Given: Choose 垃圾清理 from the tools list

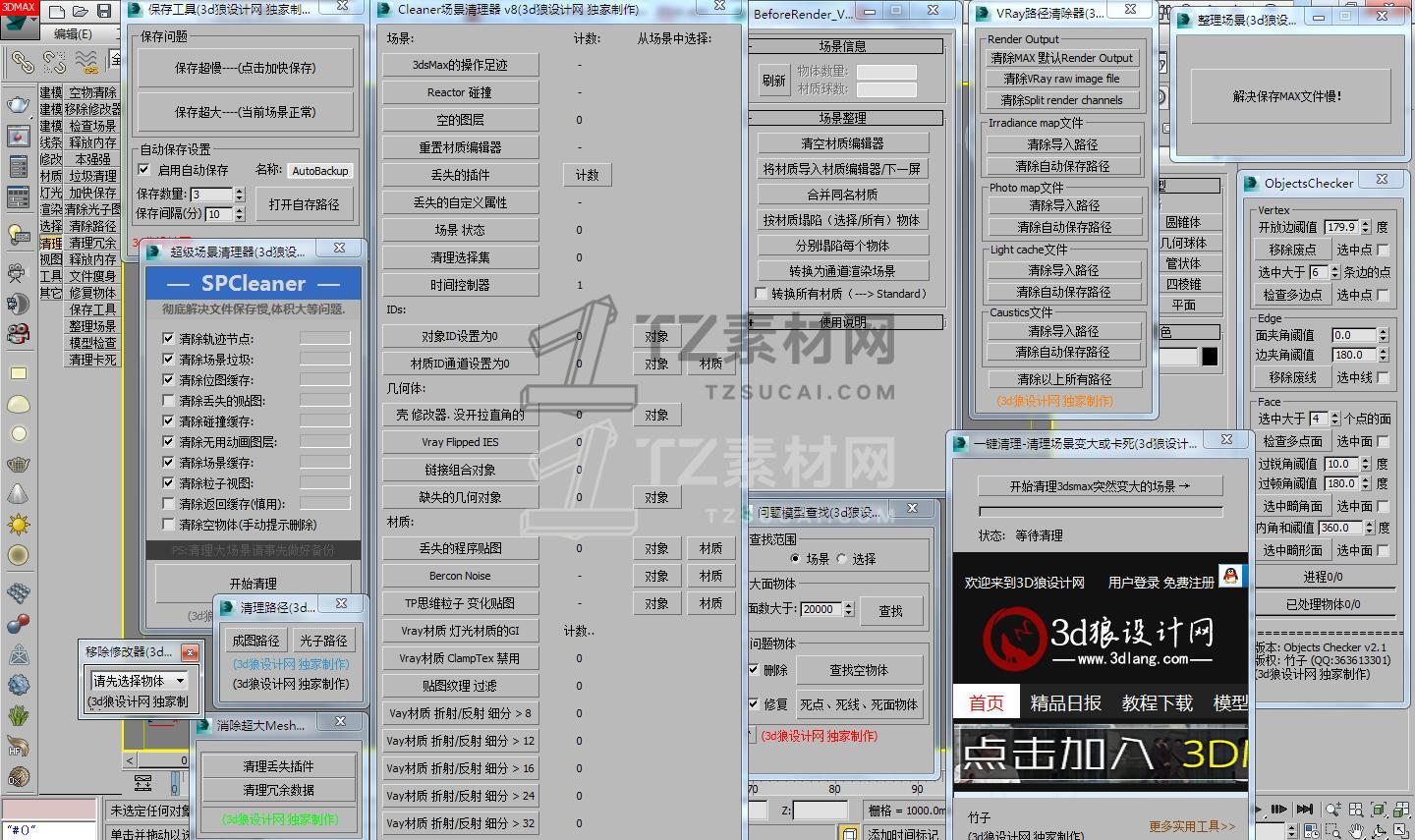Looking at the screenshot, I should pyautogui.click(x=93, y=176).
